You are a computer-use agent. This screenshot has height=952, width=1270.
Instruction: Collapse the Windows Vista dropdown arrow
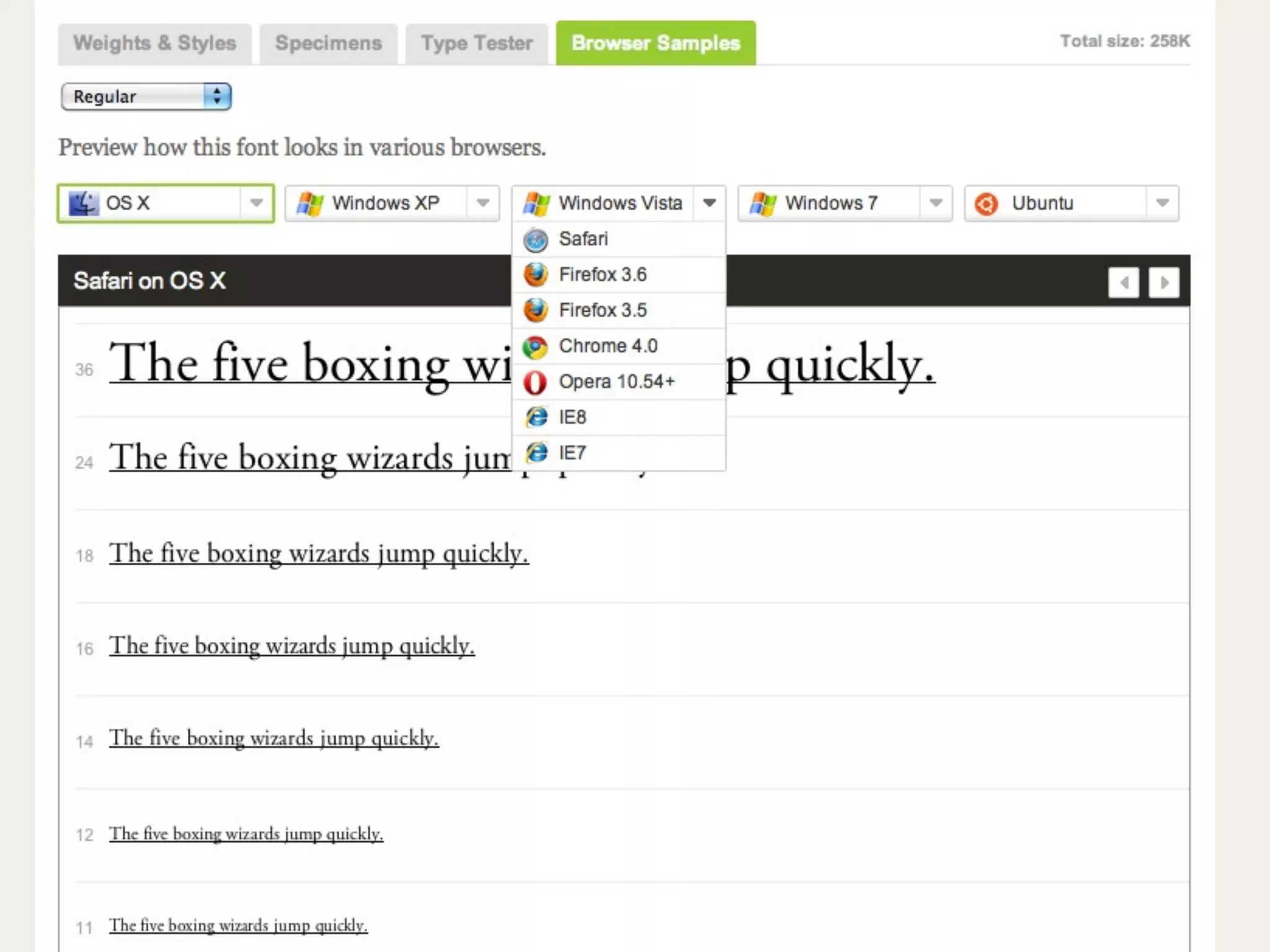click(709, 203)
